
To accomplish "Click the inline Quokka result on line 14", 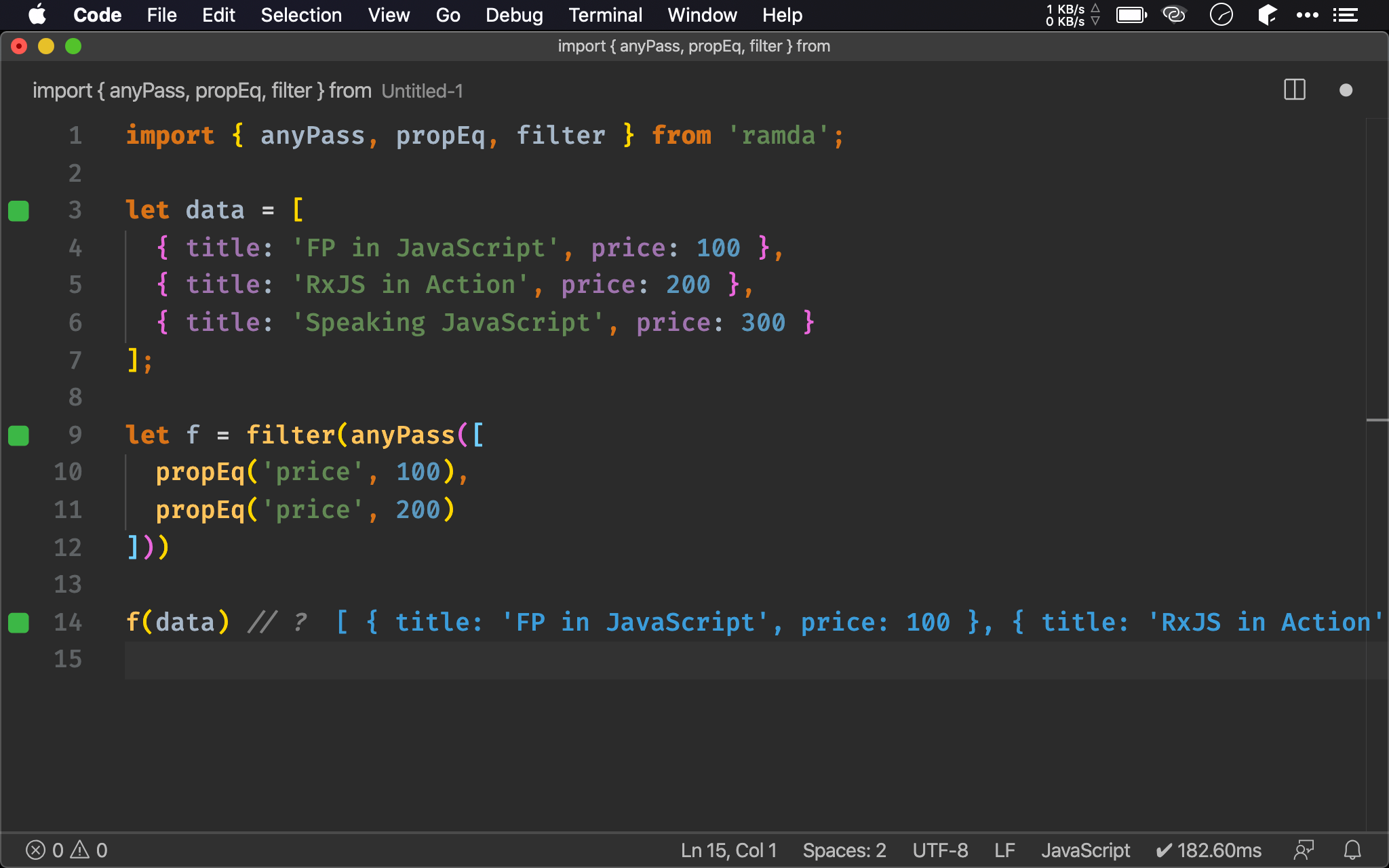I will 859,622.
